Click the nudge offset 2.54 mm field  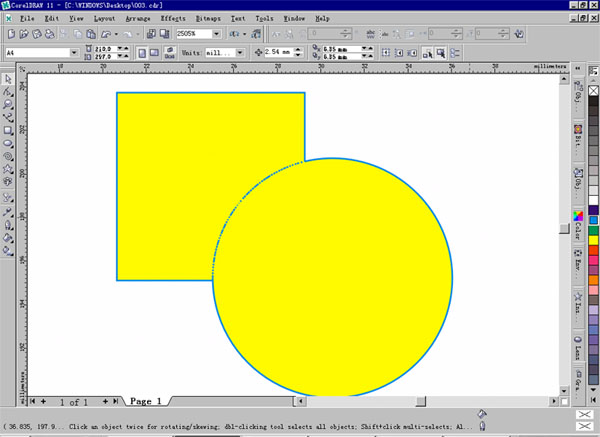279,52
